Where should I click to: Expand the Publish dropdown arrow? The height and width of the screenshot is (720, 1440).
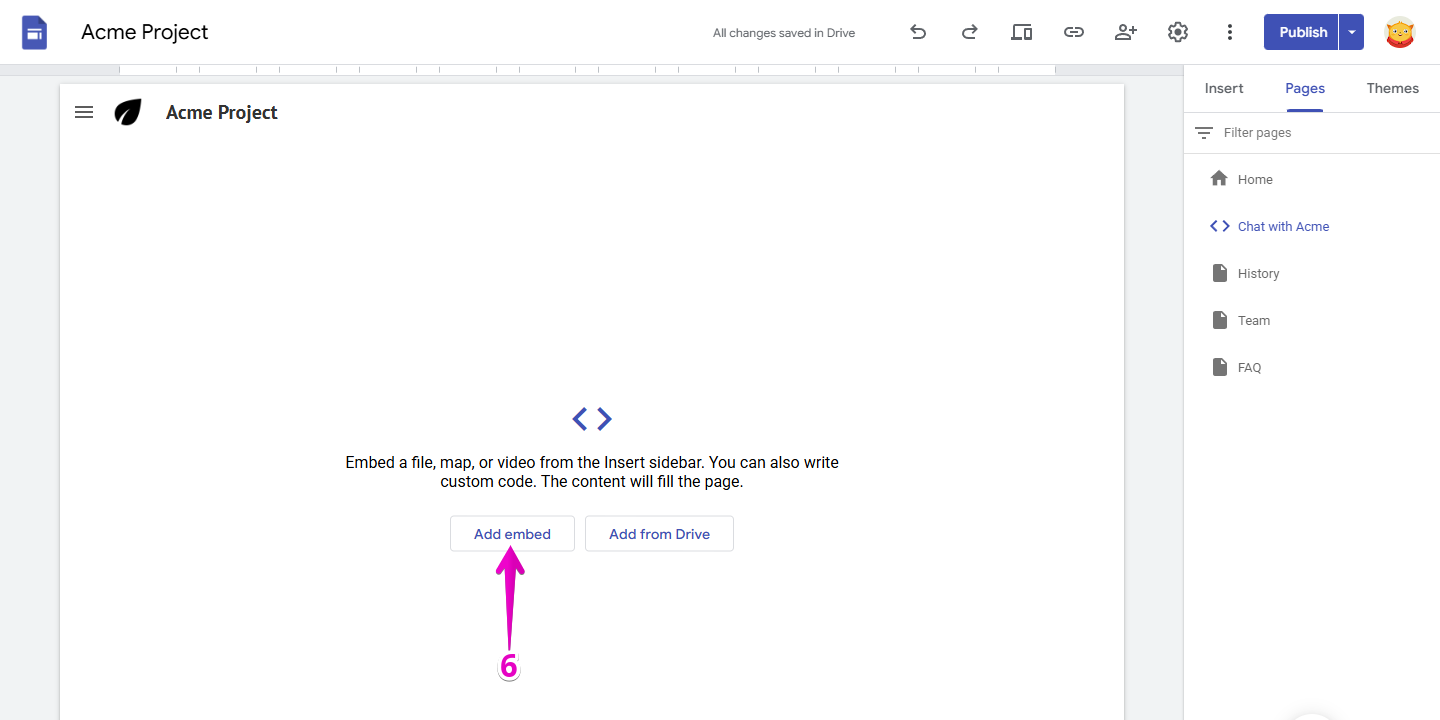pyautogui.click(x=1352, y=32)
